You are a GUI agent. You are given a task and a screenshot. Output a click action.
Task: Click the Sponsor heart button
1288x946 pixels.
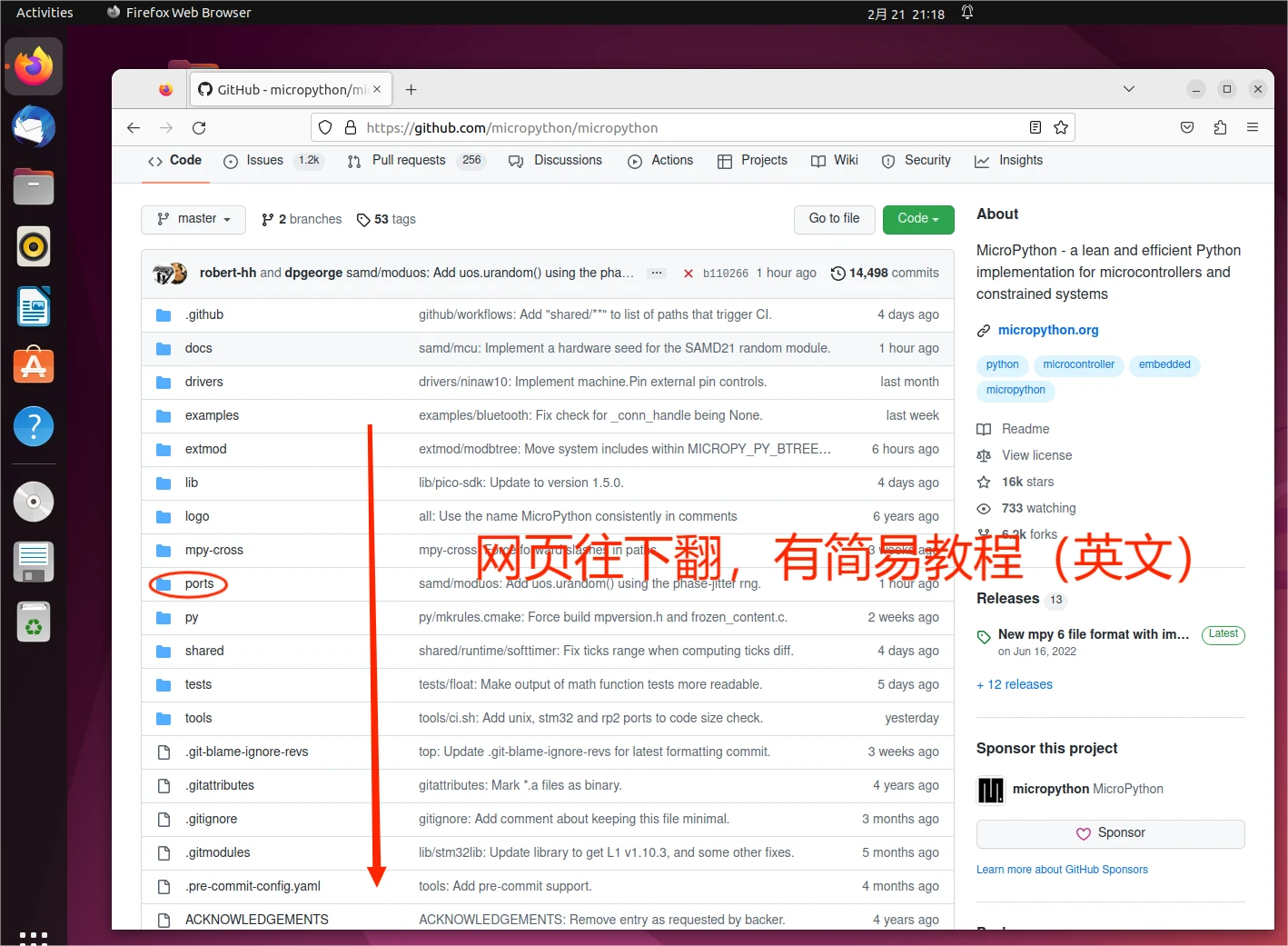pos(1110,833)
